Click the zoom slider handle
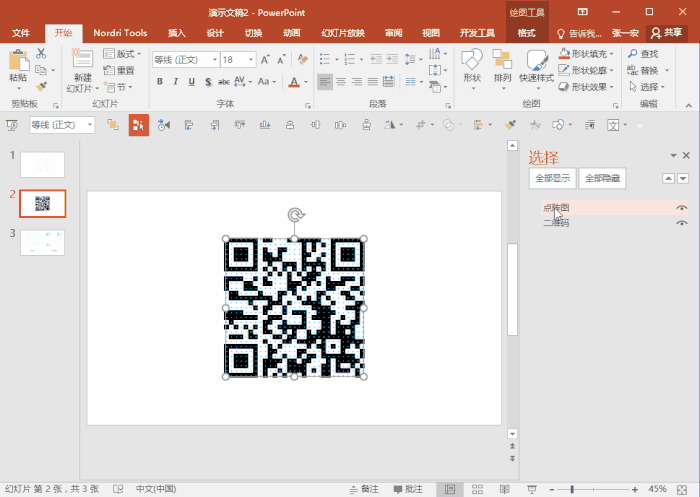Image resolution: width=700 pixels, height=497 pixels. (x=572, y=489)
